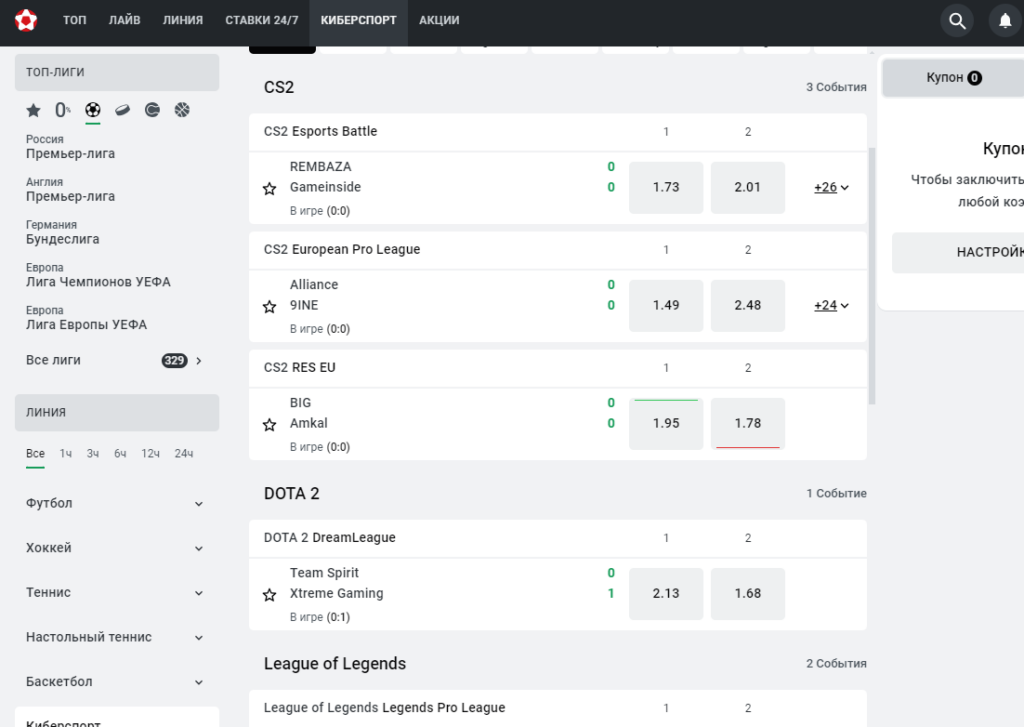Open the search magnifier icon
The image size is (1024, 727).
click(x=957, y=21)
